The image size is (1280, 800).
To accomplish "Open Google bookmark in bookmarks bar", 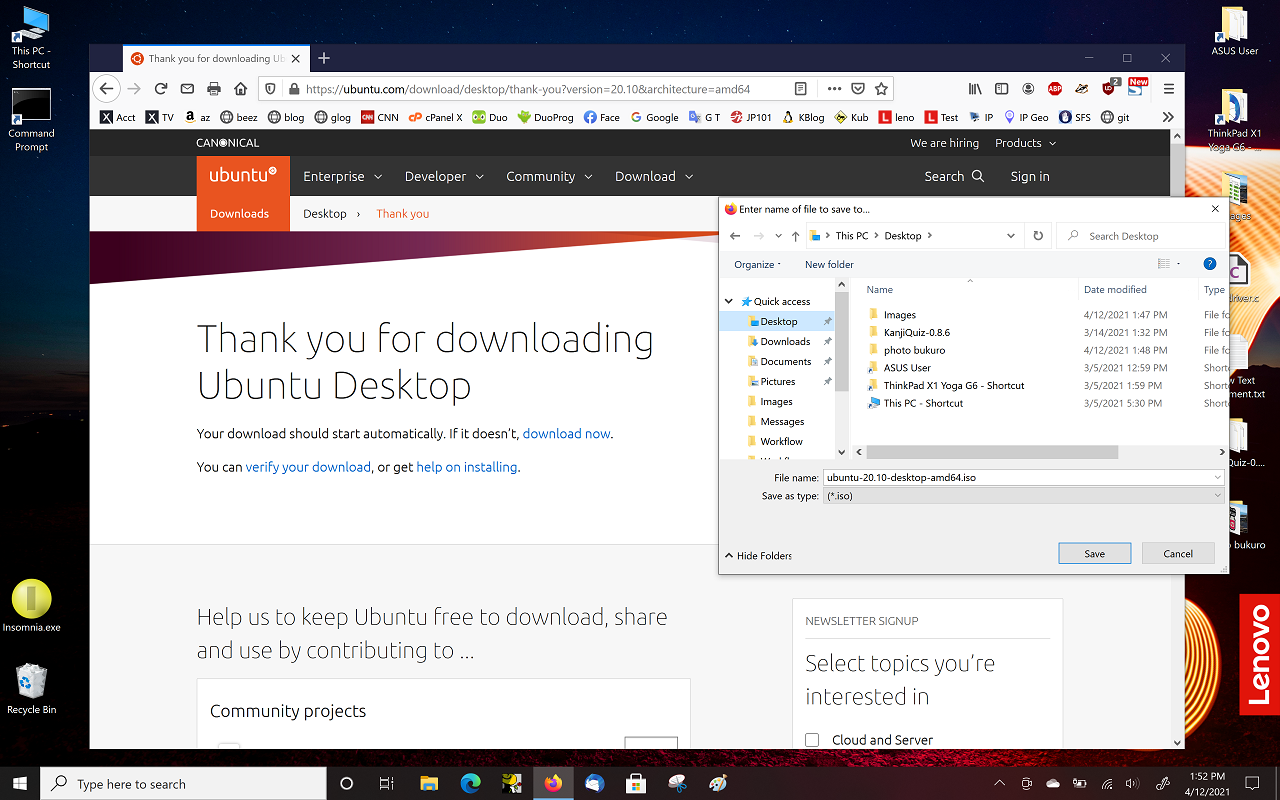I will coord(654,117).
